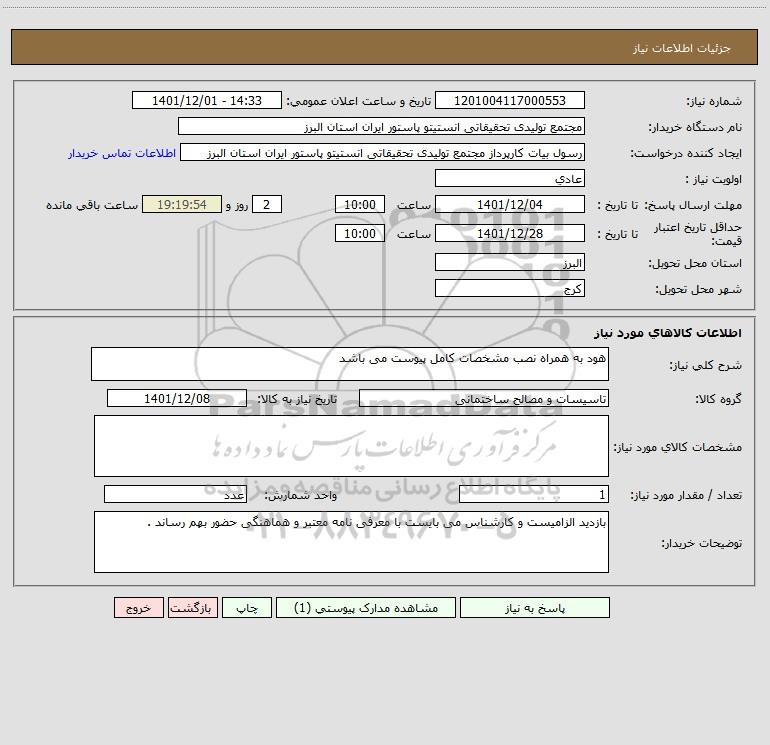This screenshot has width=770, height=745.
Task: Click the پاسخ به نیاز button
Action: coord(534,607)
